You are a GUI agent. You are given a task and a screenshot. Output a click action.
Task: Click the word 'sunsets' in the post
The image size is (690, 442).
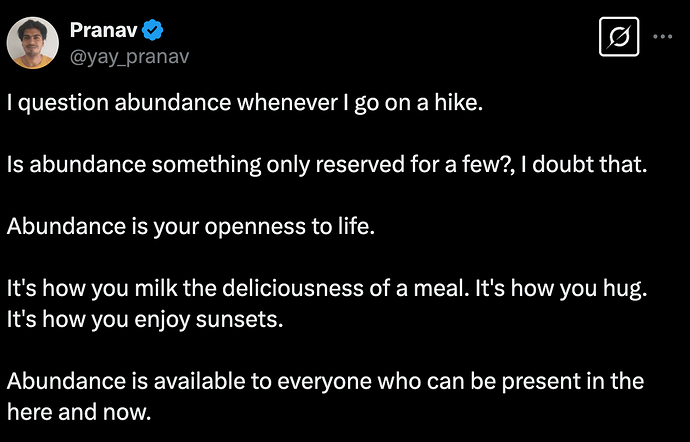[236, 320]
